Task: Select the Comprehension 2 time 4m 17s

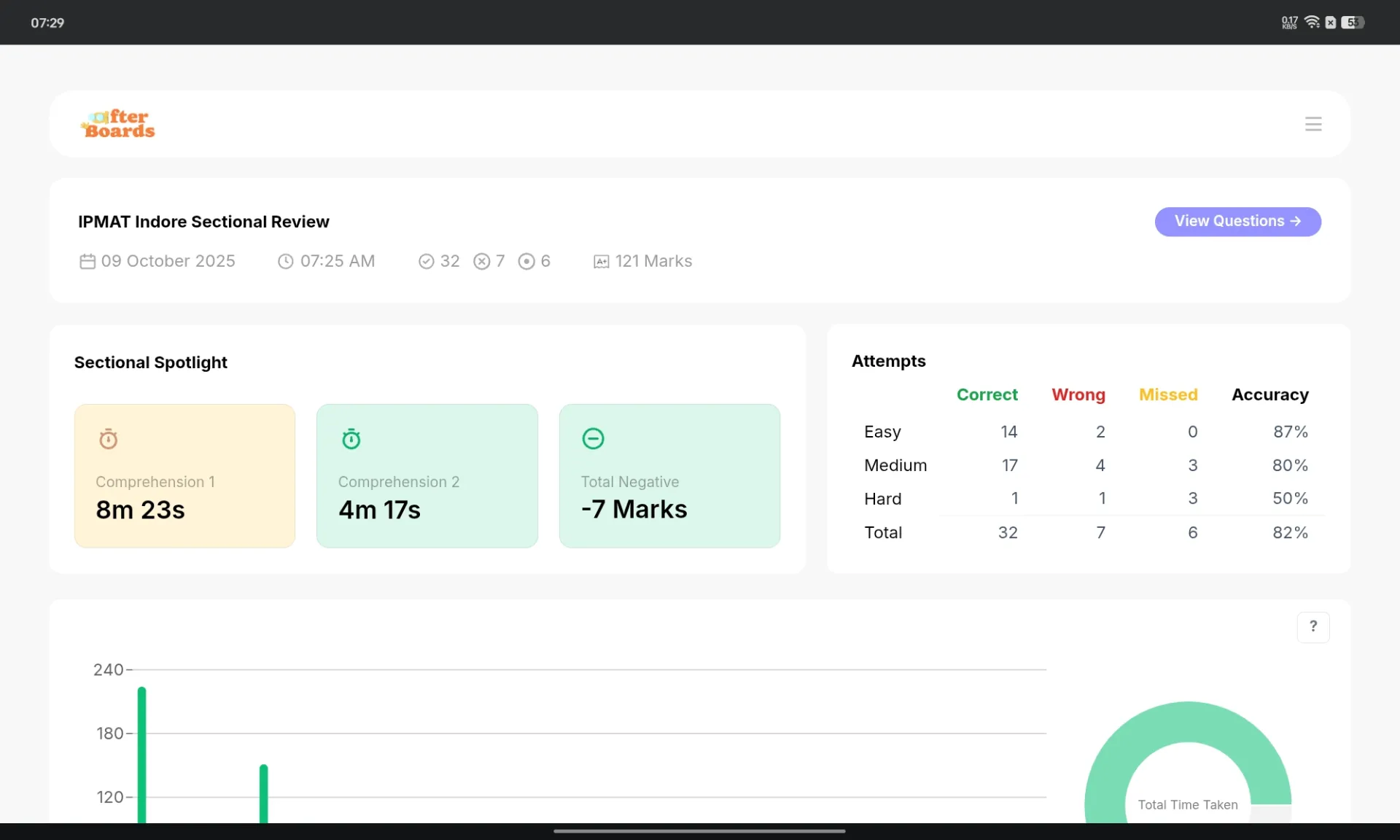Action: pyautogui.click(x=379, y=510)
